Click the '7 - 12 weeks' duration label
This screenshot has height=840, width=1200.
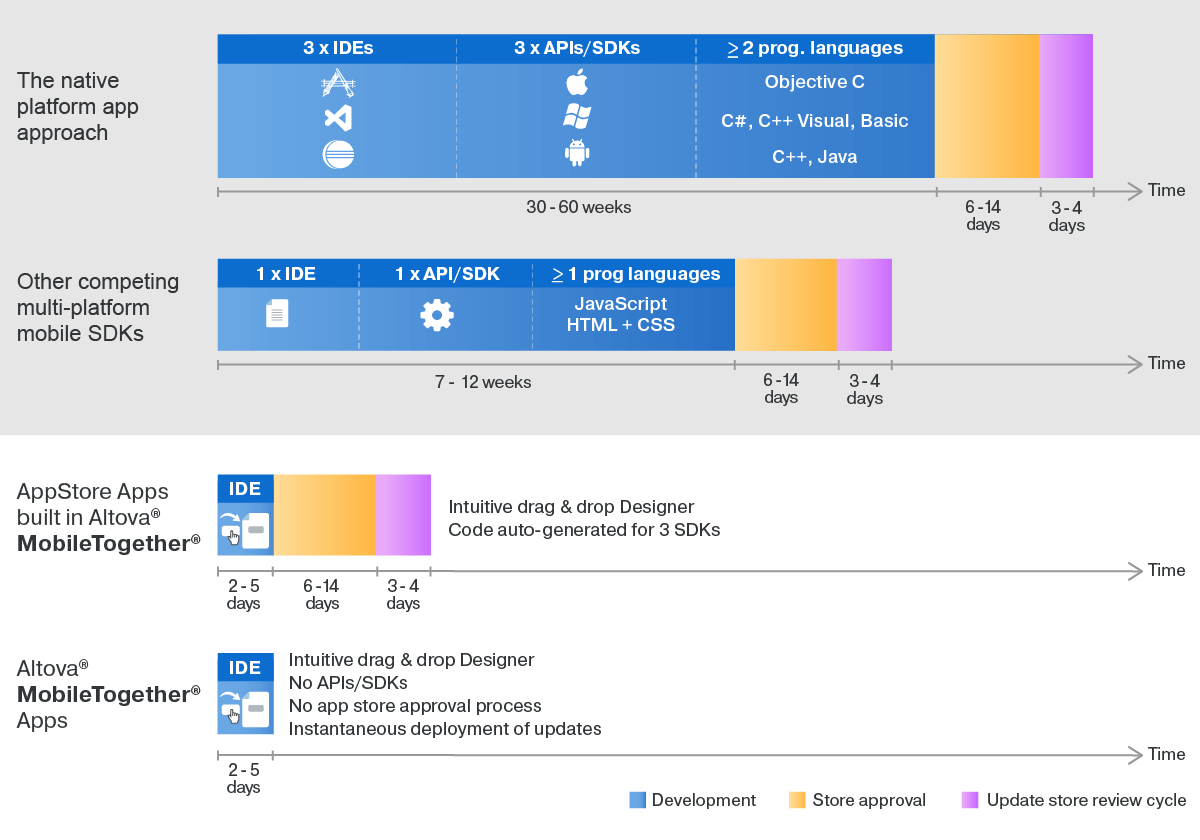point(483,382)
